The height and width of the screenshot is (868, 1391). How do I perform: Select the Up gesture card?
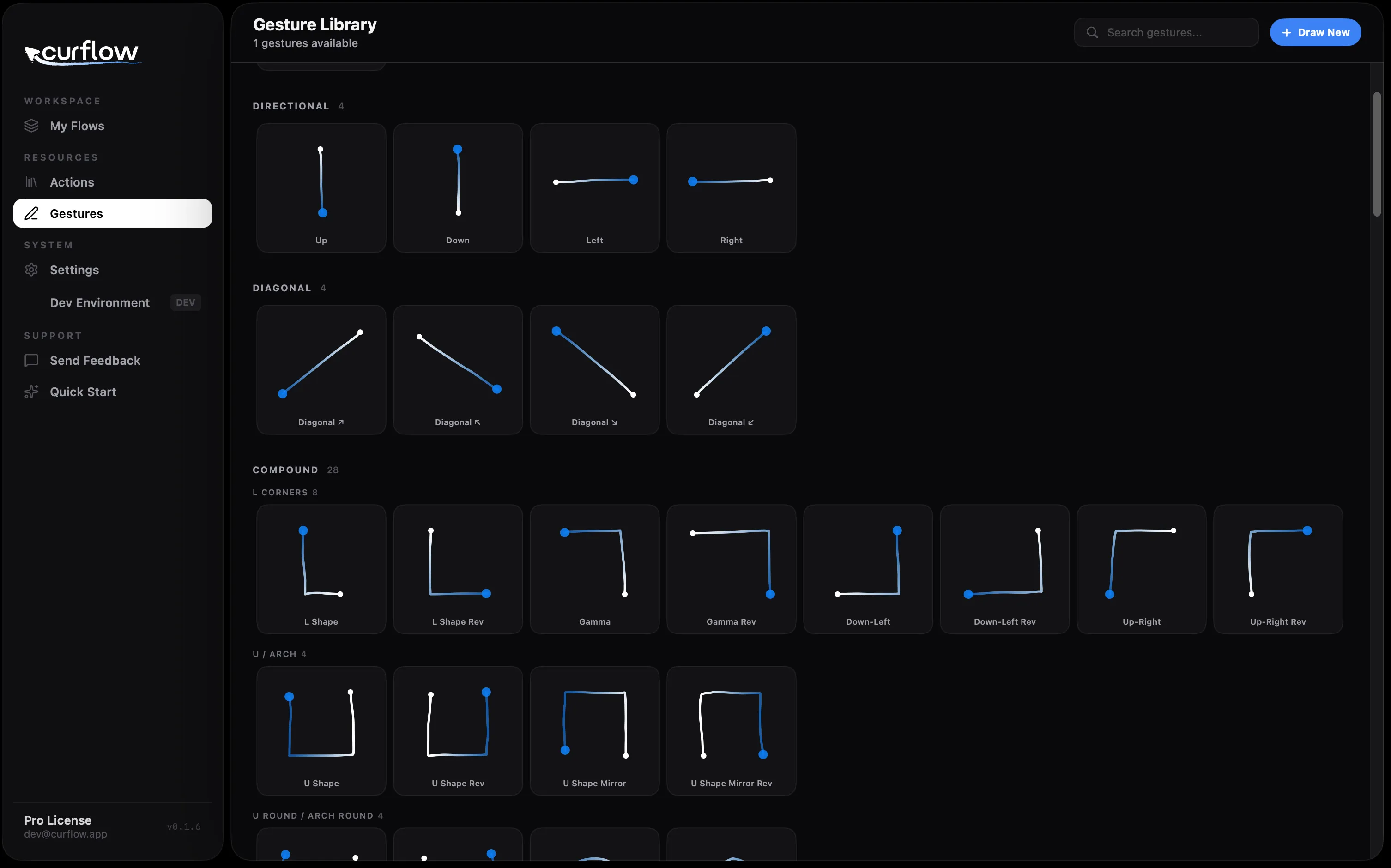pyautogui.click(x=321, y=188)
